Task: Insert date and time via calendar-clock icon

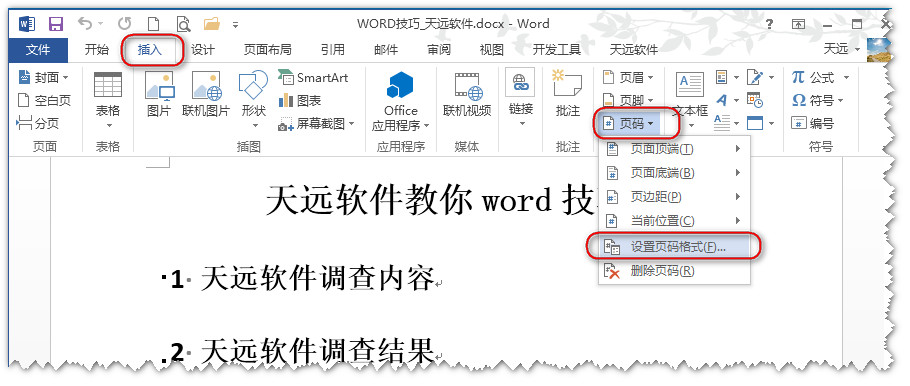Action: (x=755, y=100)
